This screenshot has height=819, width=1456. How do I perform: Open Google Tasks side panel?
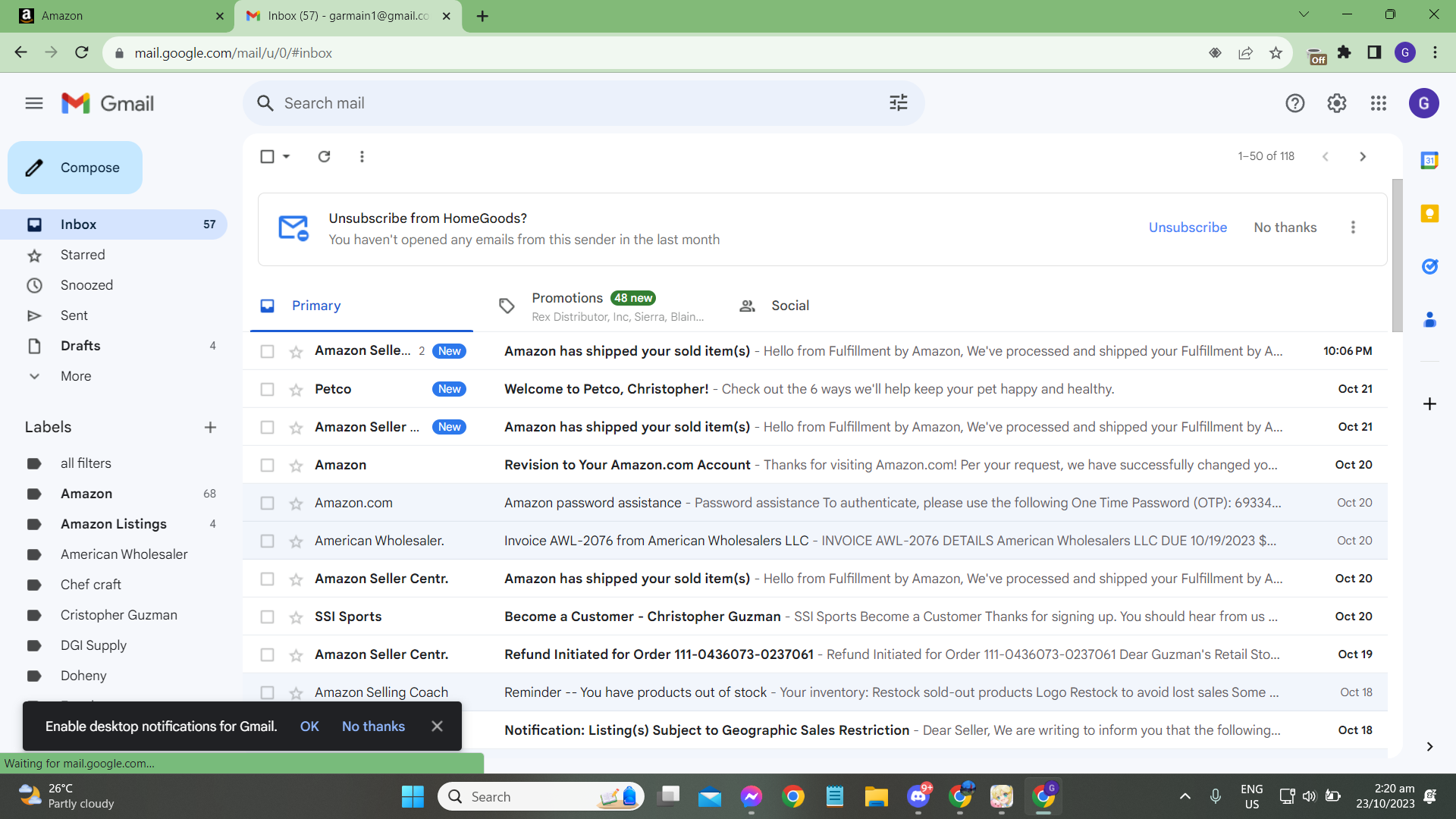click(1429, 267)
